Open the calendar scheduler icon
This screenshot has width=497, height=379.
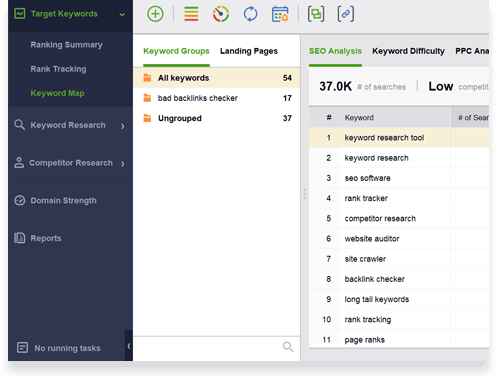(x=280, y=14)
